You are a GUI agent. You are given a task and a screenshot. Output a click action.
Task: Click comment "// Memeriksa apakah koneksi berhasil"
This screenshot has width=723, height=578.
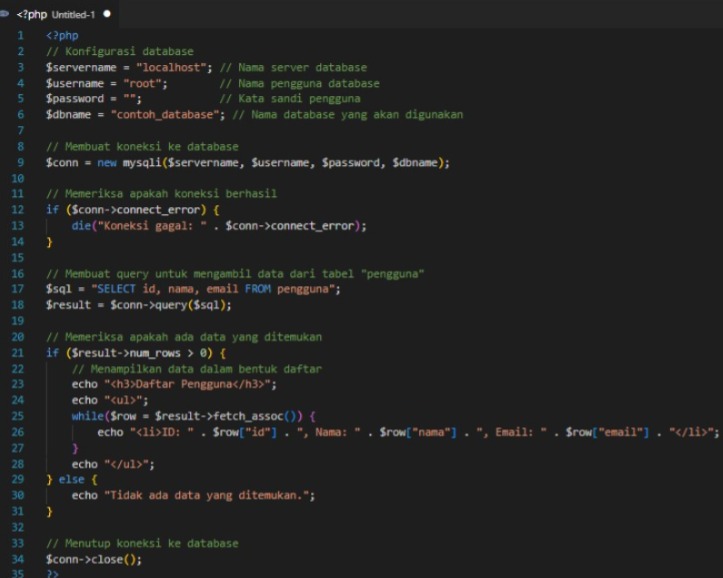pyautogui.click(x=161, y=194)
